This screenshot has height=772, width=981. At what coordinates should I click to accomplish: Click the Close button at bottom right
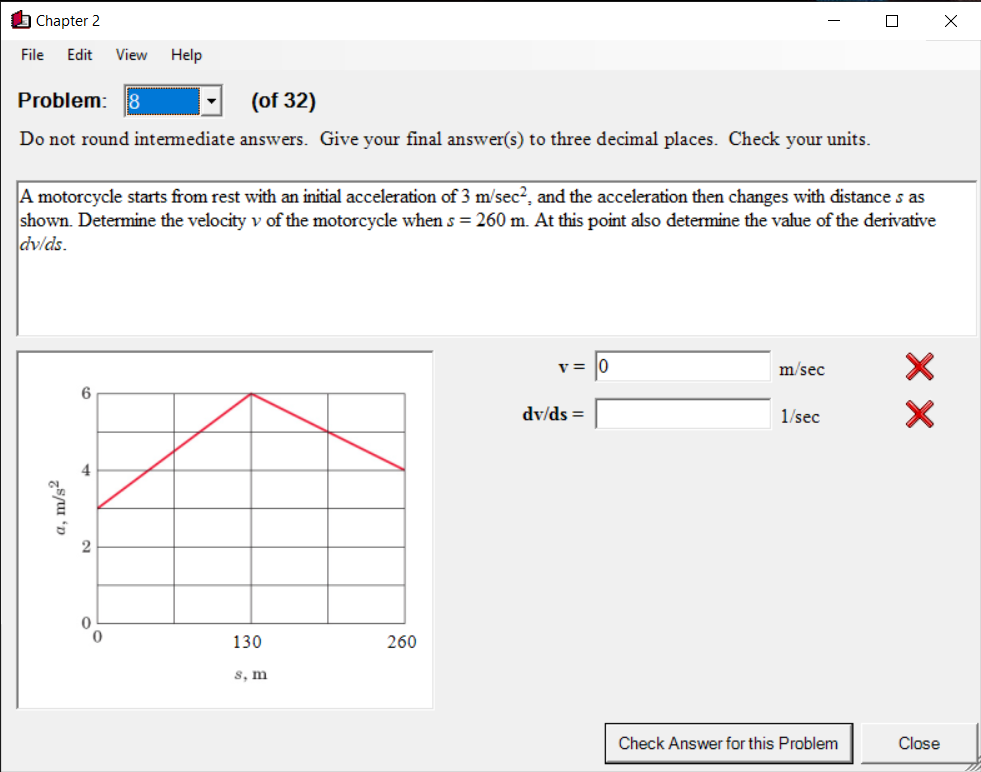tap(919, 743)
